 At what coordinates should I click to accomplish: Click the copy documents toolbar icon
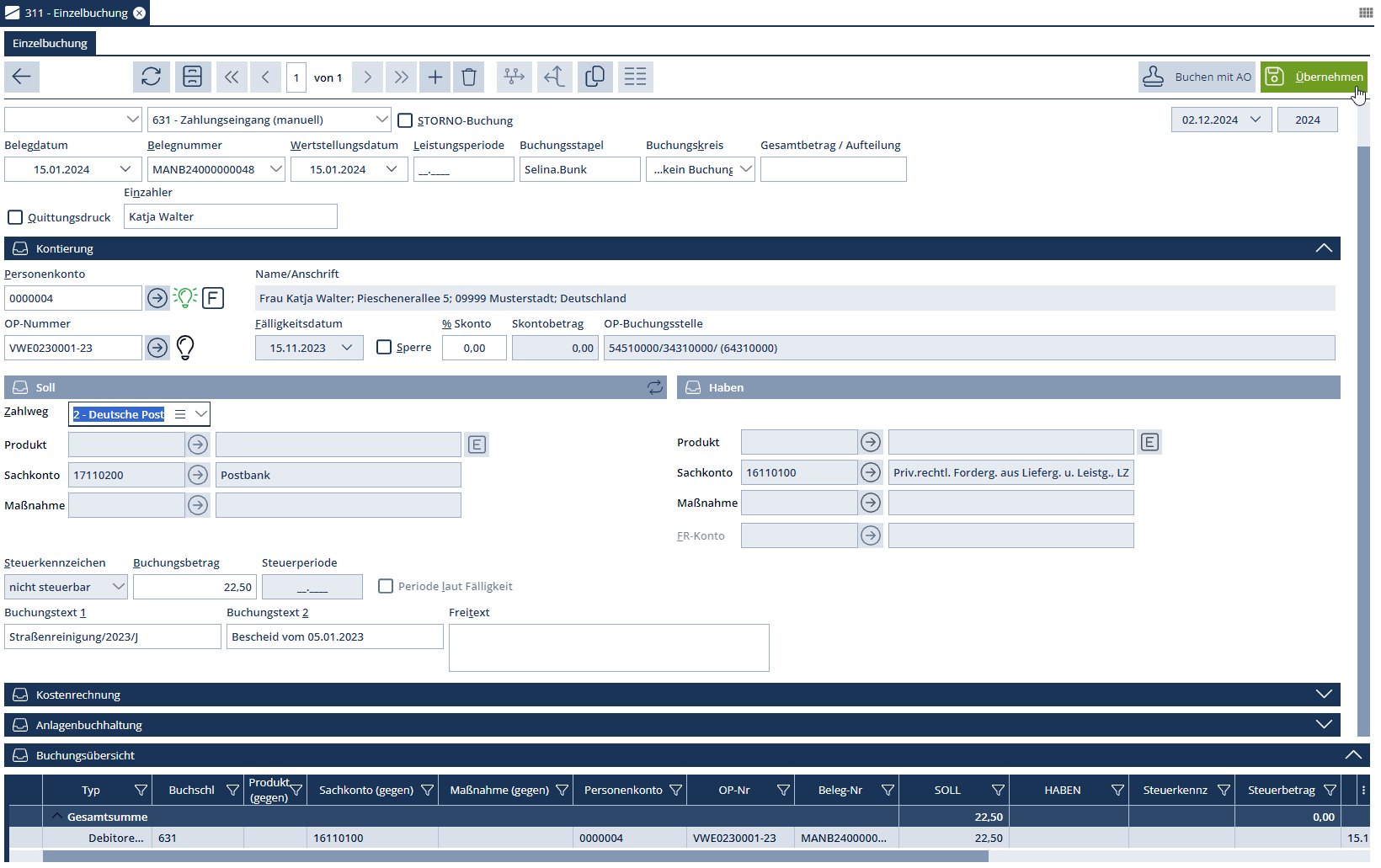coord(595,77)
